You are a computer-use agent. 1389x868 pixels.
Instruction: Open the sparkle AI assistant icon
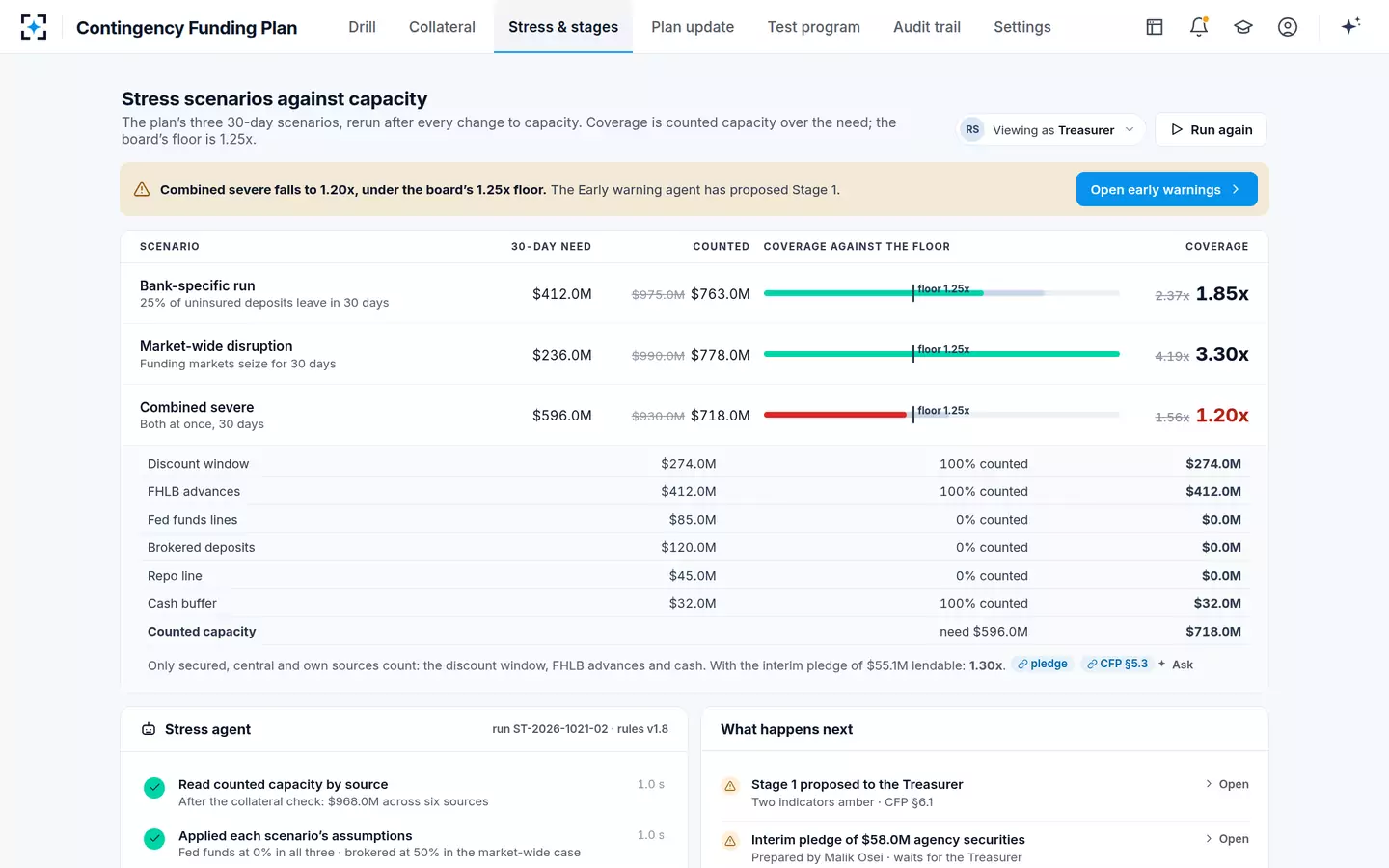coord(1350,26)
